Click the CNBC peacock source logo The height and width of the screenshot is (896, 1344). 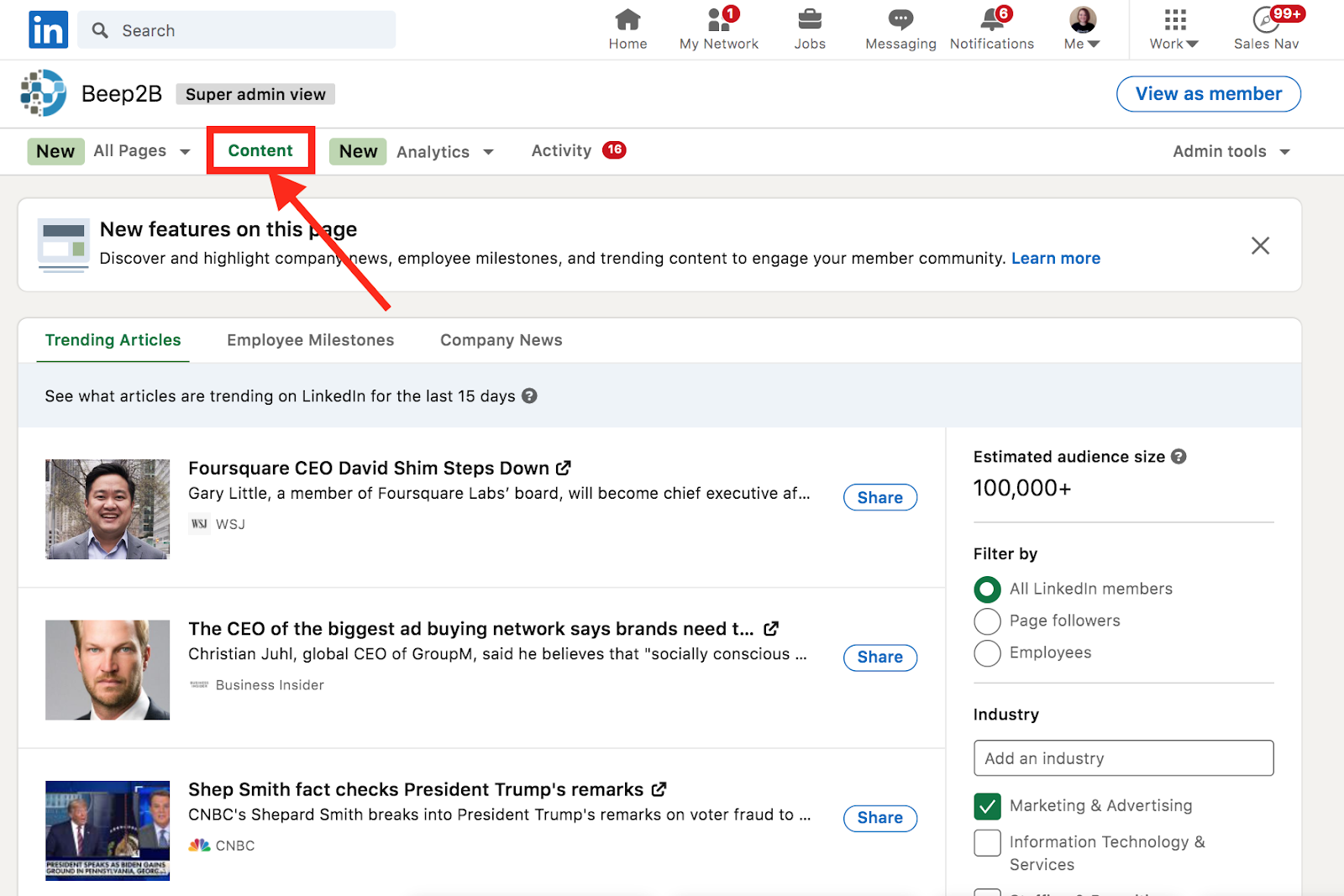(x=199, y=846)
